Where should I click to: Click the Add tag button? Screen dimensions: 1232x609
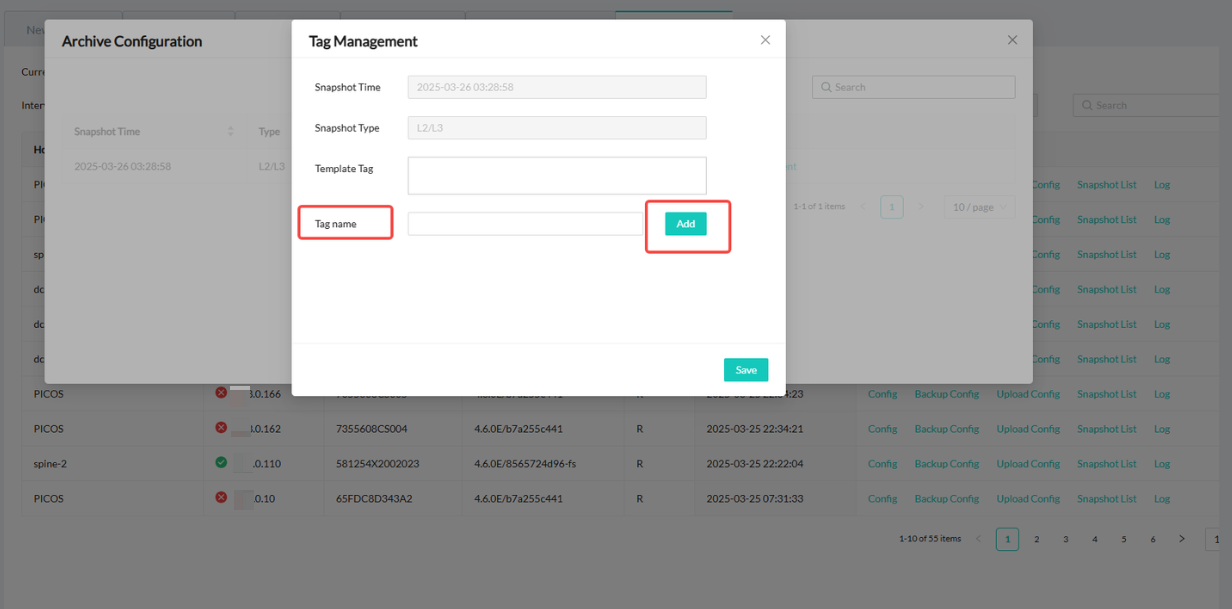pyautogui.click(x=685, y=224)
